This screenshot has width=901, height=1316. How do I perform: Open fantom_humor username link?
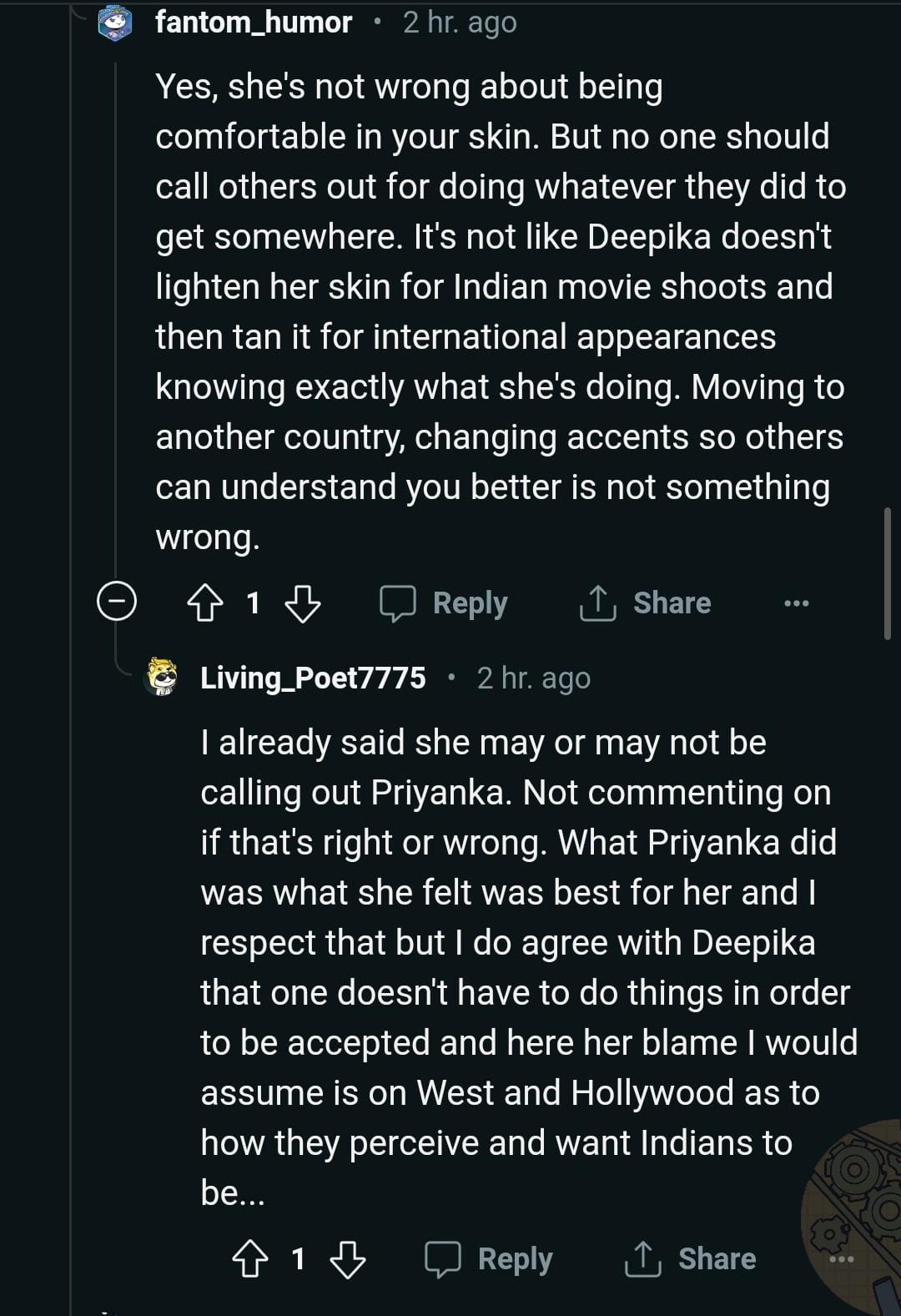(x=254, y=23)
